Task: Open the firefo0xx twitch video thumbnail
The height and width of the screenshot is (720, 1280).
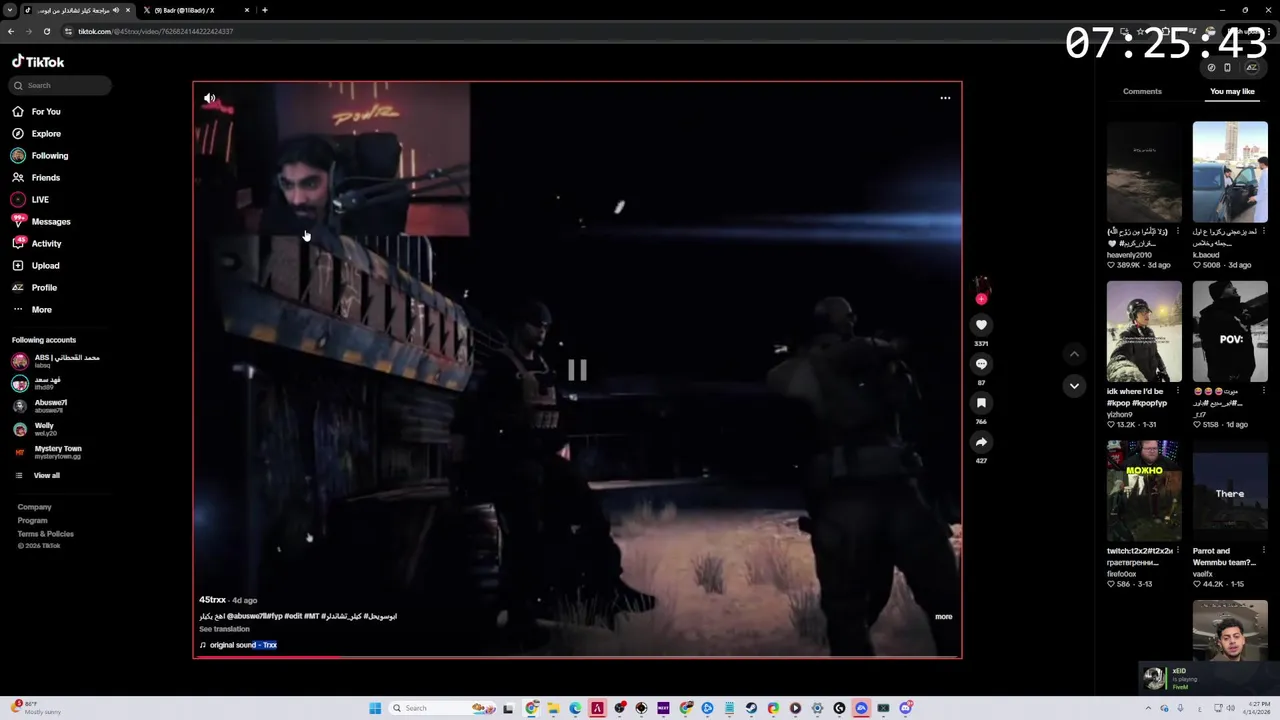Action: point(1144,491)
